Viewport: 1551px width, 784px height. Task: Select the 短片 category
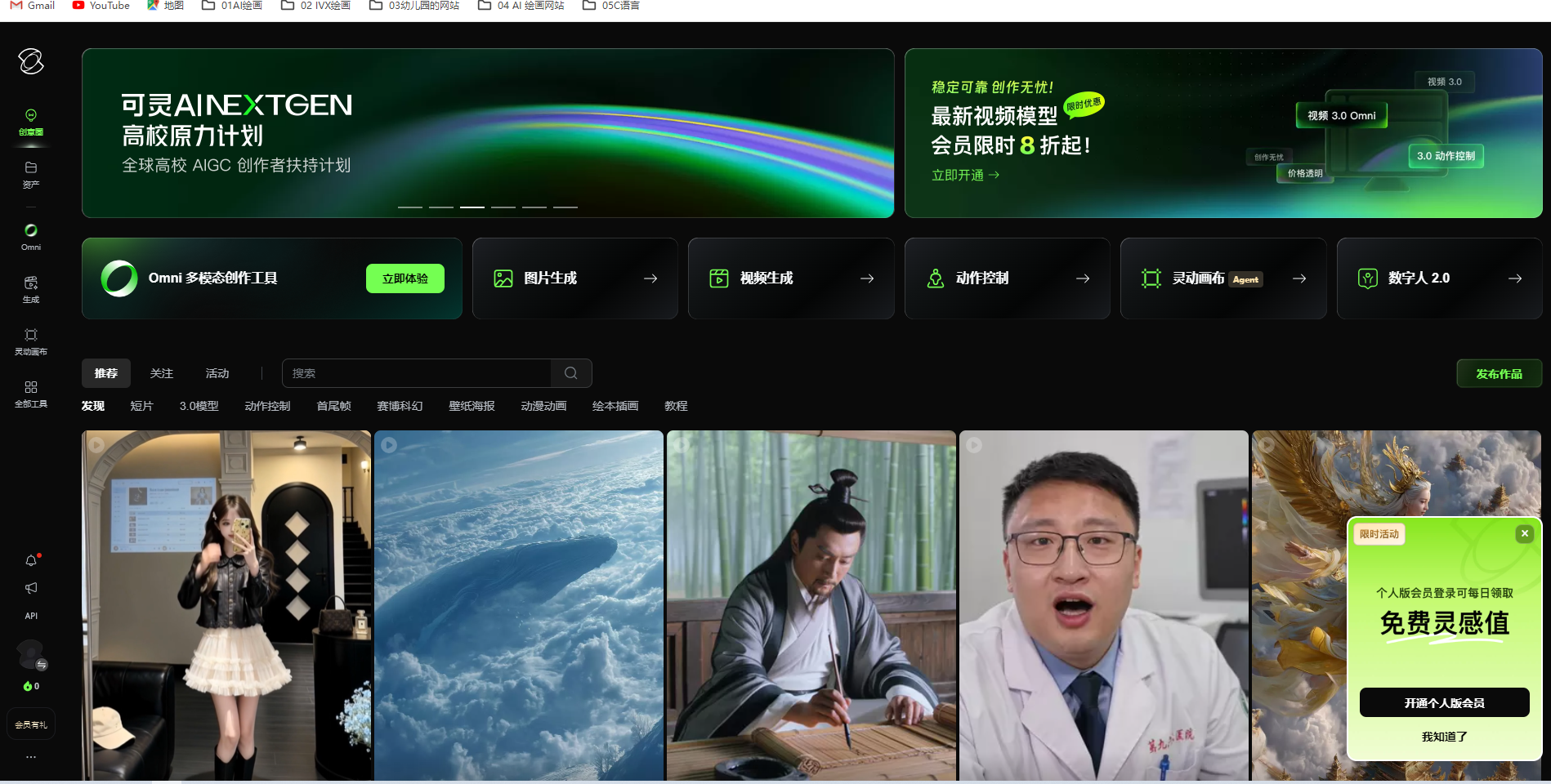(x=141, y=406)
